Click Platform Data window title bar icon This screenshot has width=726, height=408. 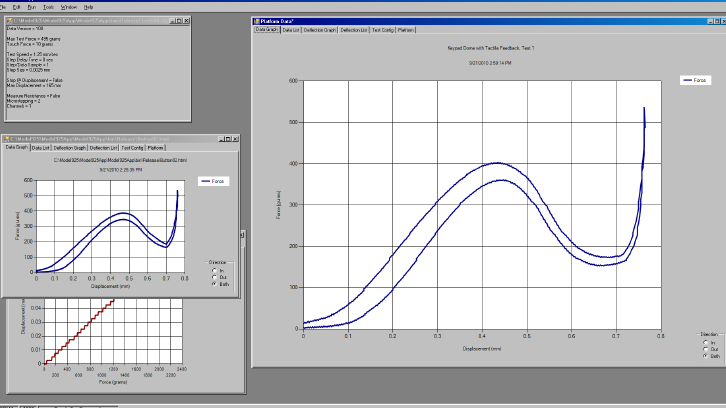[x=258, y=20]
